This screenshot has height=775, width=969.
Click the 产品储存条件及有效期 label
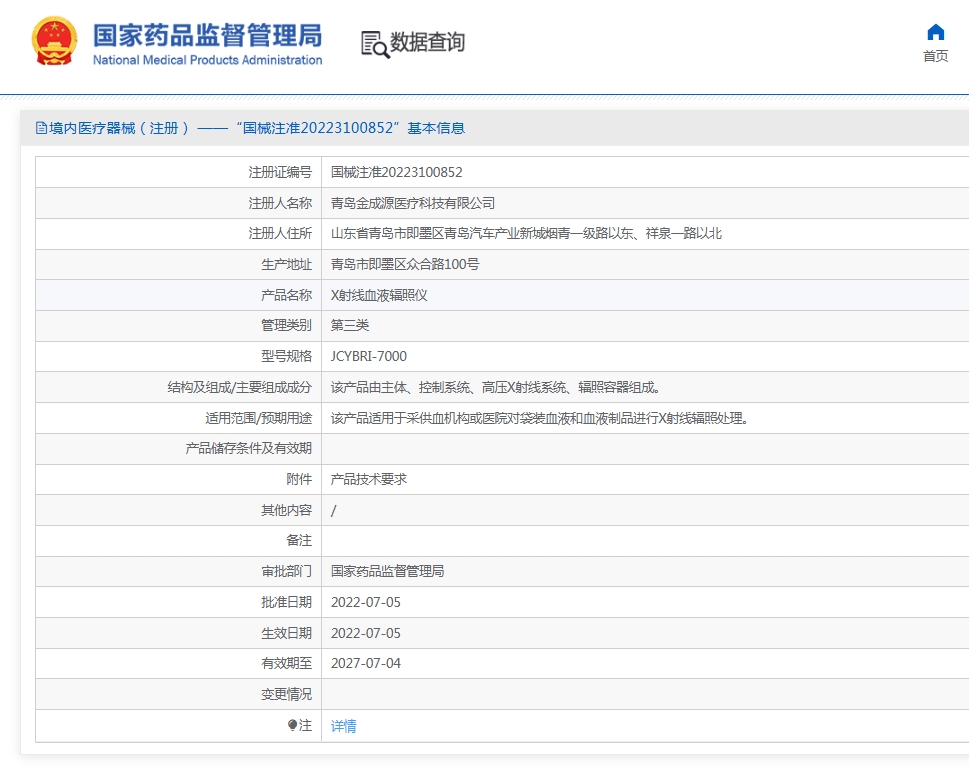[x=248, y=448]
